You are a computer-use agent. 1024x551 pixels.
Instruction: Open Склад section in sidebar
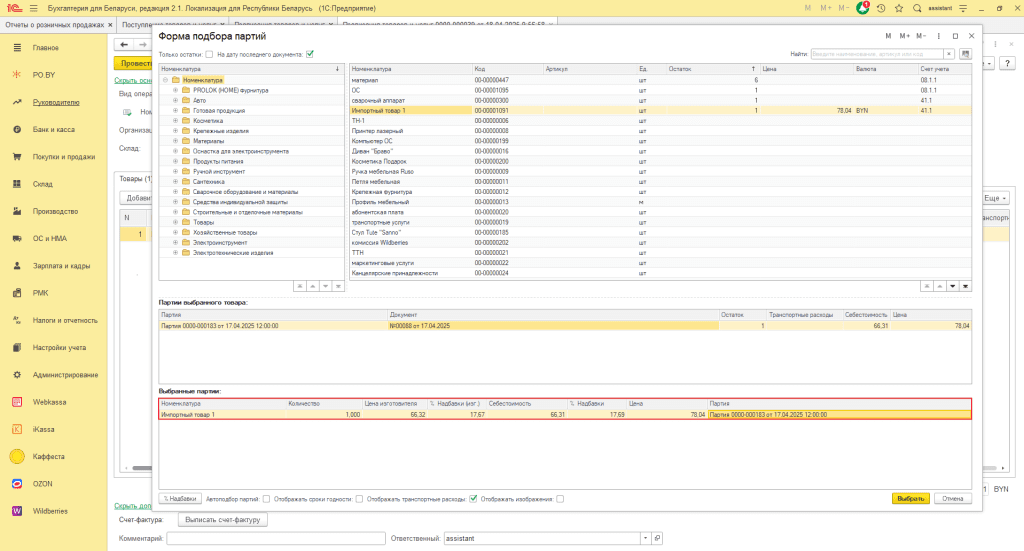point(42,184)
